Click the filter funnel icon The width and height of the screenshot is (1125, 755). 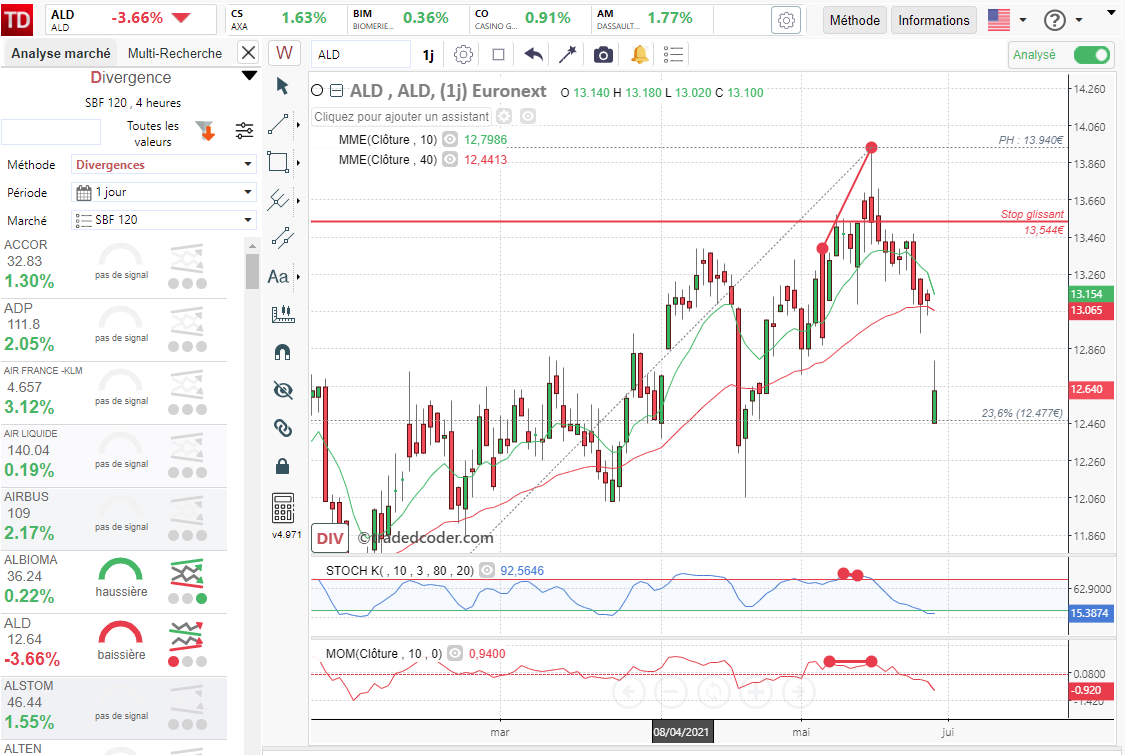(x=206, y=131)
